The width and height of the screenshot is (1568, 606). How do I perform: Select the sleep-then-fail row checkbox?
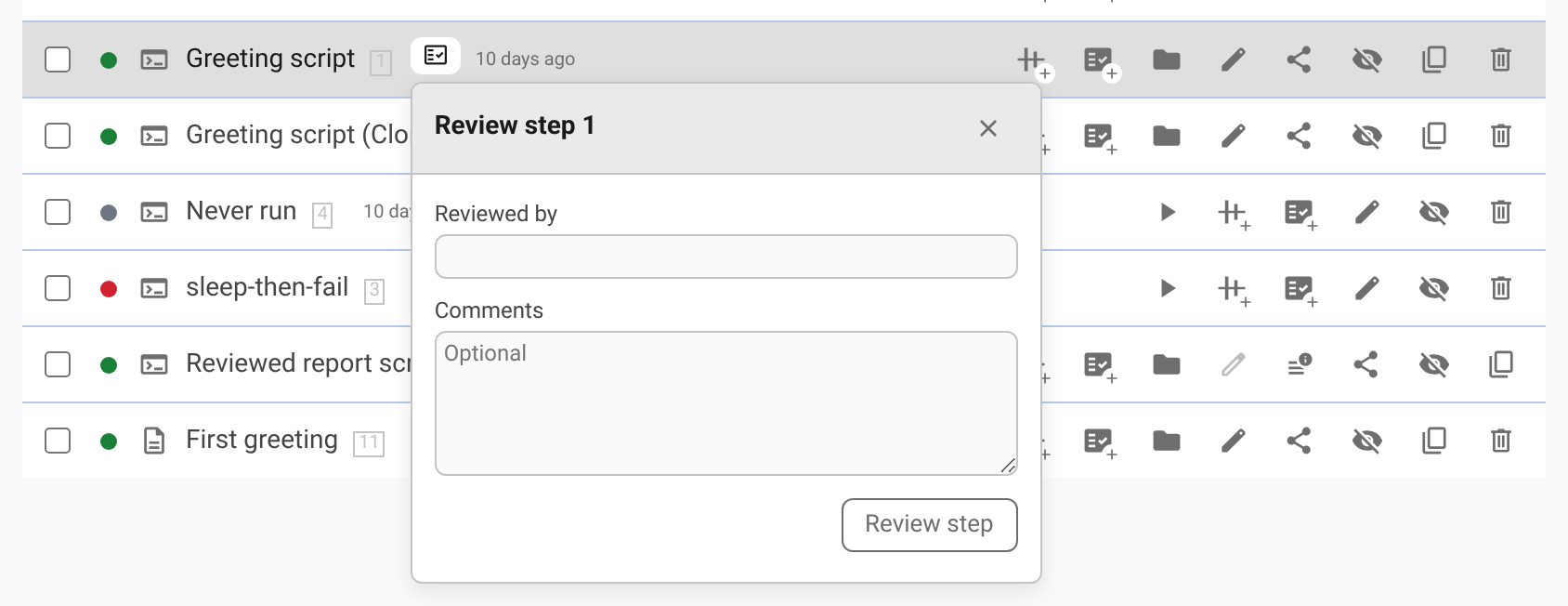58,288
